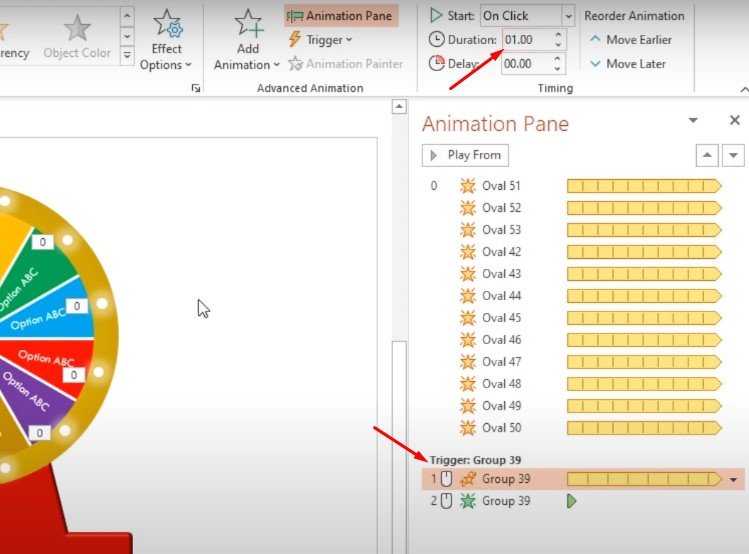The width and height of the screenshot is (749, 554).
Task: Expand the animation gallery More arrow
Action: pos(127,55)
